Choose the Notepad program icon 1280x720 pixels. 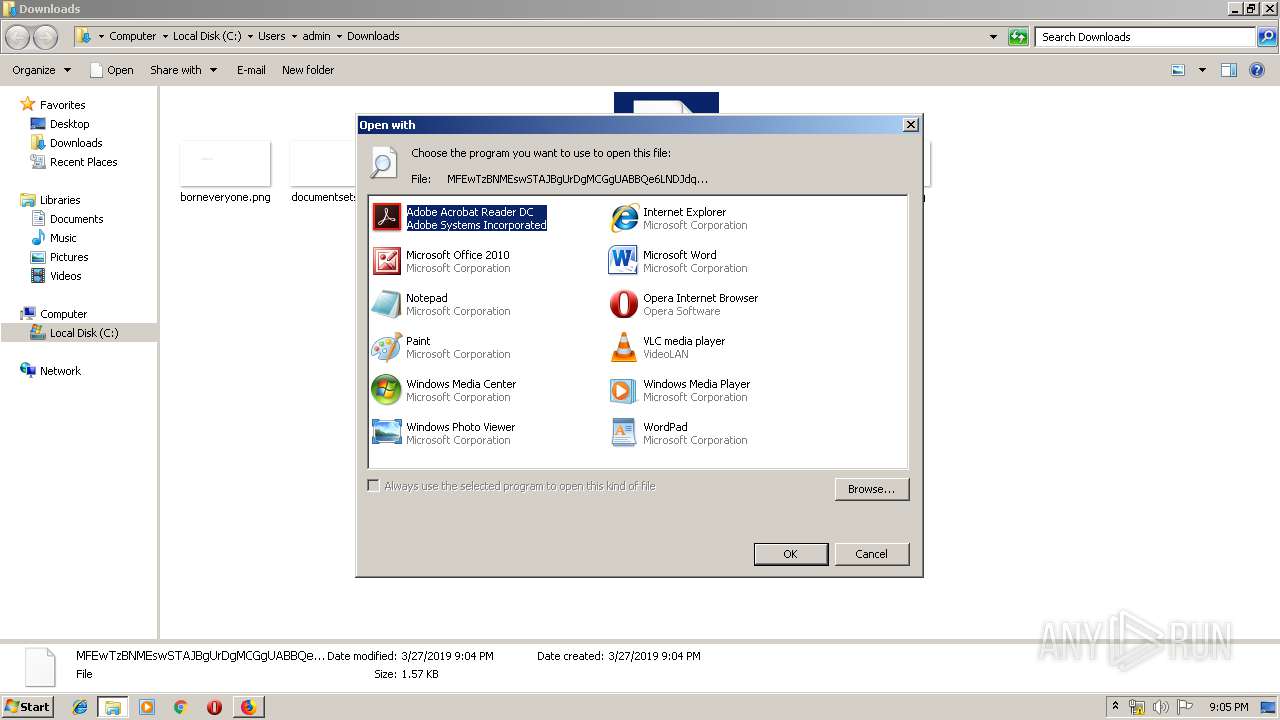[387, 303]
